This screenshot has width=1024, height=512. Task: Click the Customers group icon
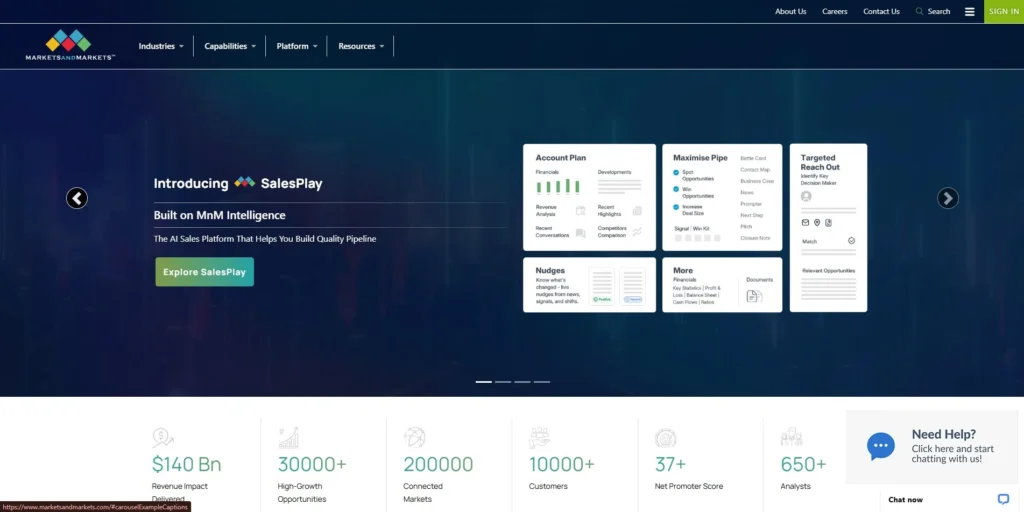pos(539,438)
